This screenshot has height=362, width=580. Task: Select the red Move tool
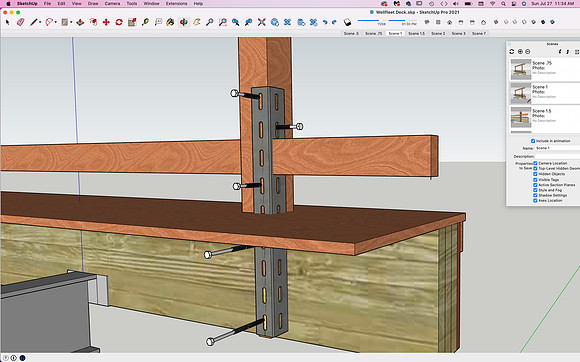pos(106,22)
